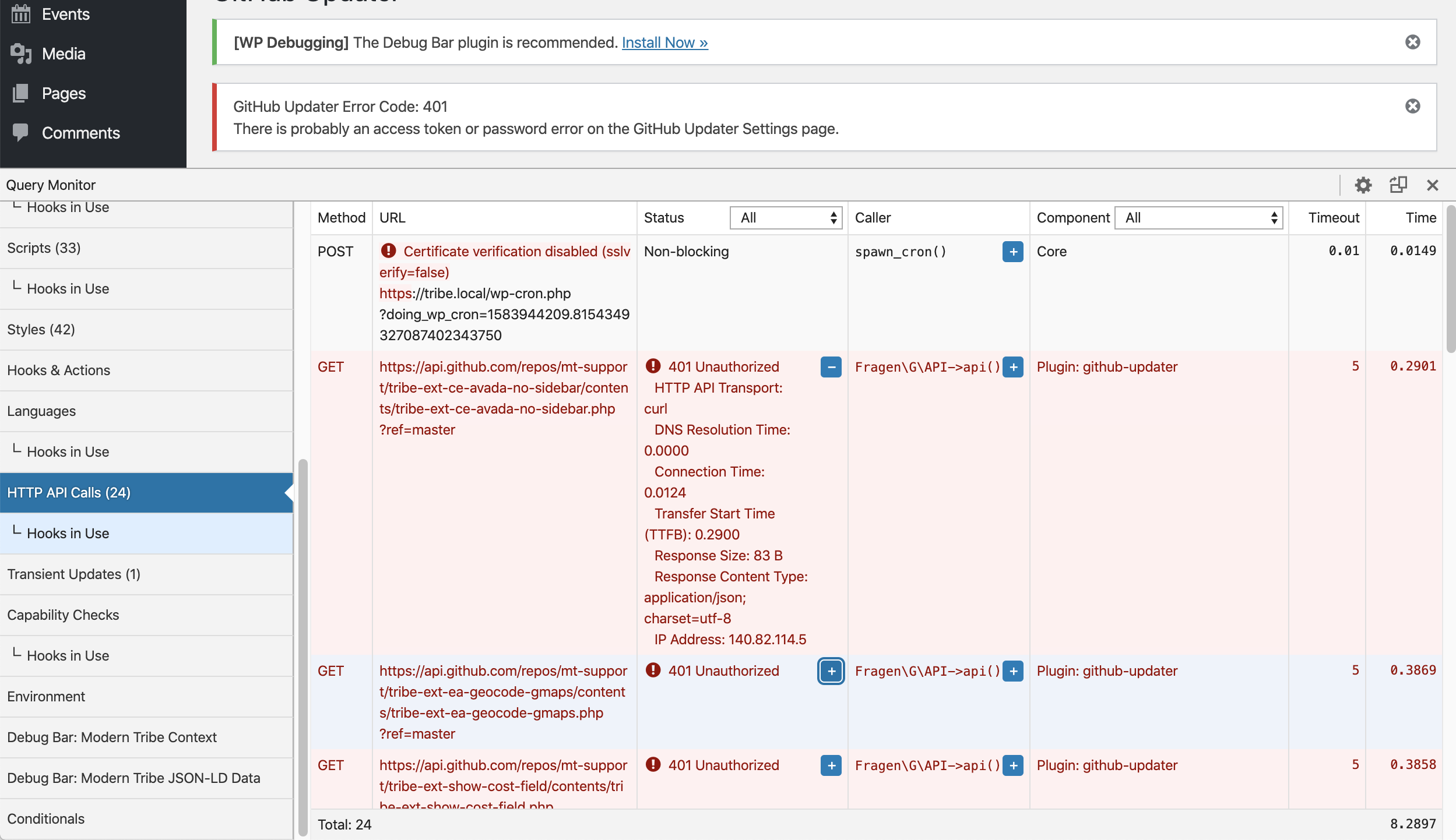
Task: Open Pages from the admin sidebar
Action: point(63,93)
